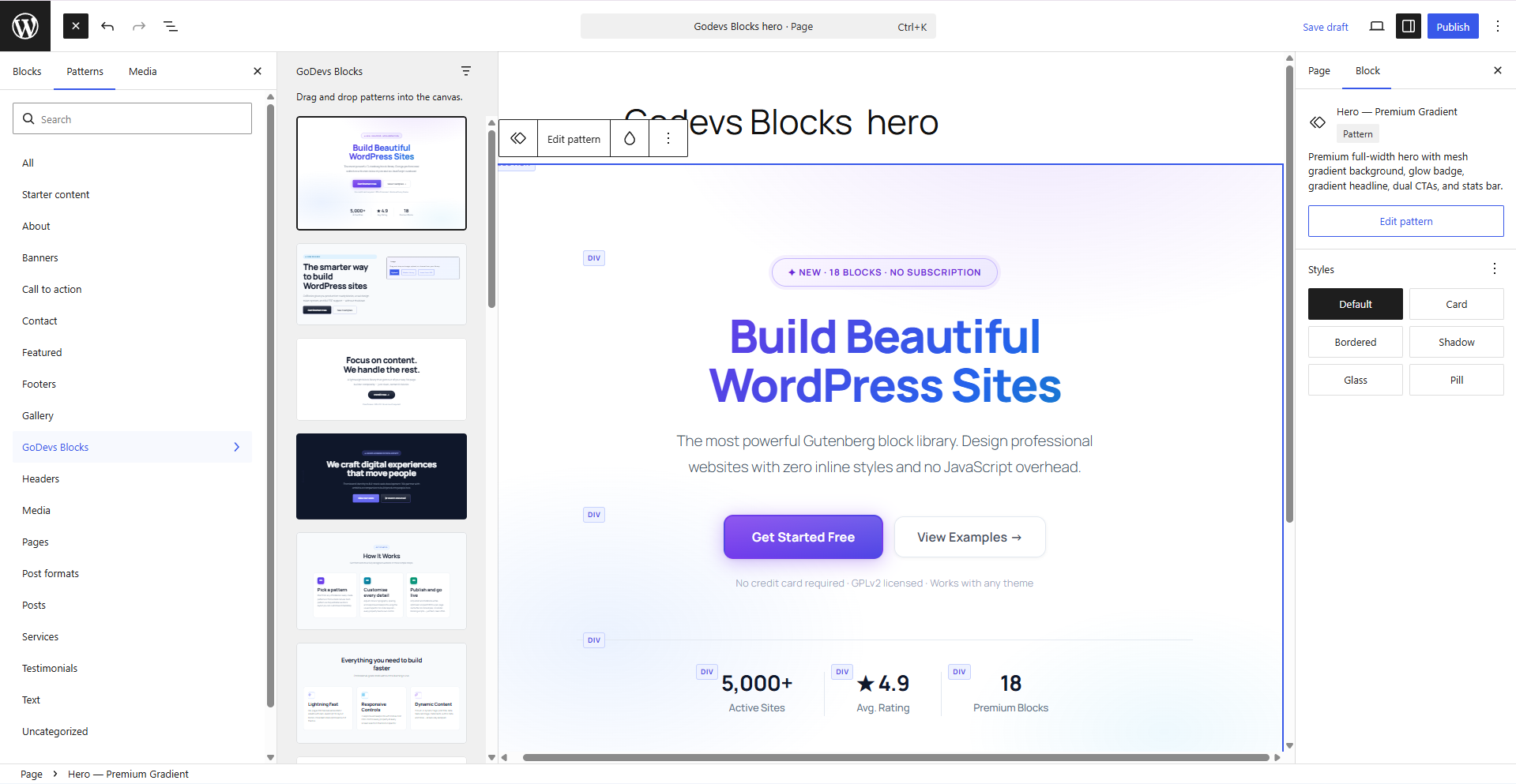Click Edit pattern in the sidebar
The image size is (1516, 784).
tap(1406, 221)
